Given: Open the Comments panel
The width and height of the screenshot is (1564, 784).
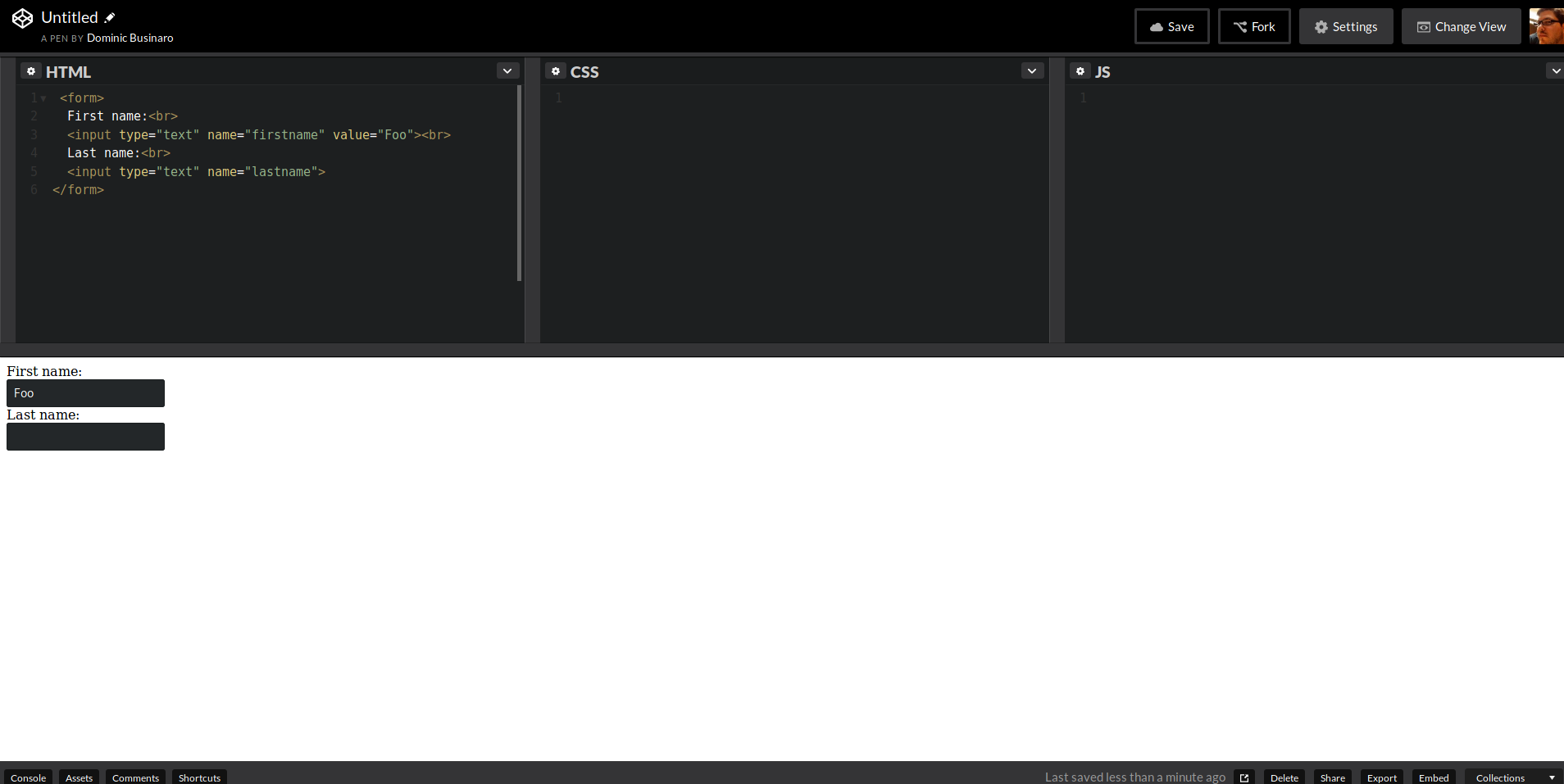Looking at the screenshot, I should 135,777.
